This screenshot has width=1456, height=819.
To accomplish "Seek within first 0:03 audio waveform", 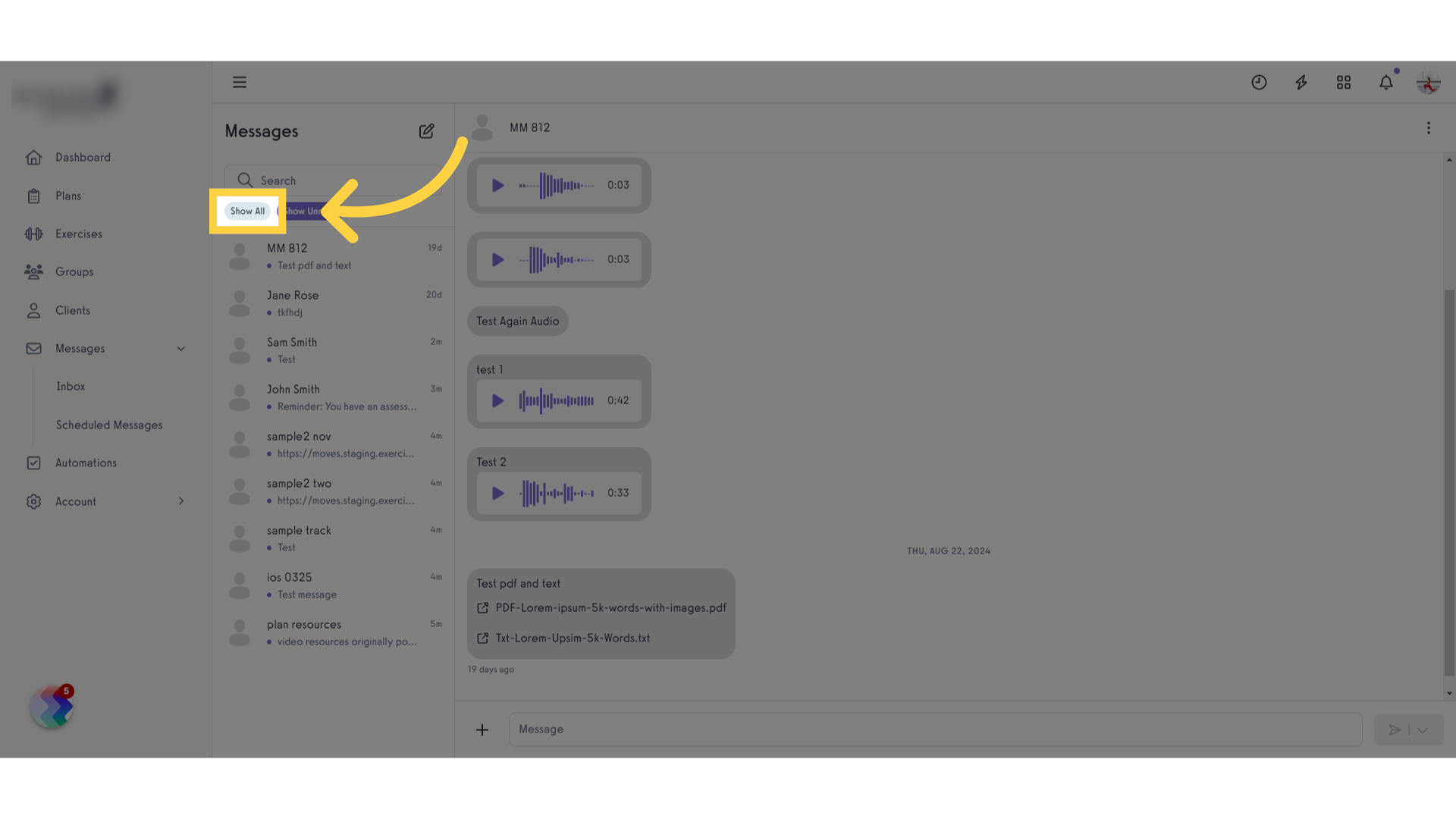I will 557,185.
